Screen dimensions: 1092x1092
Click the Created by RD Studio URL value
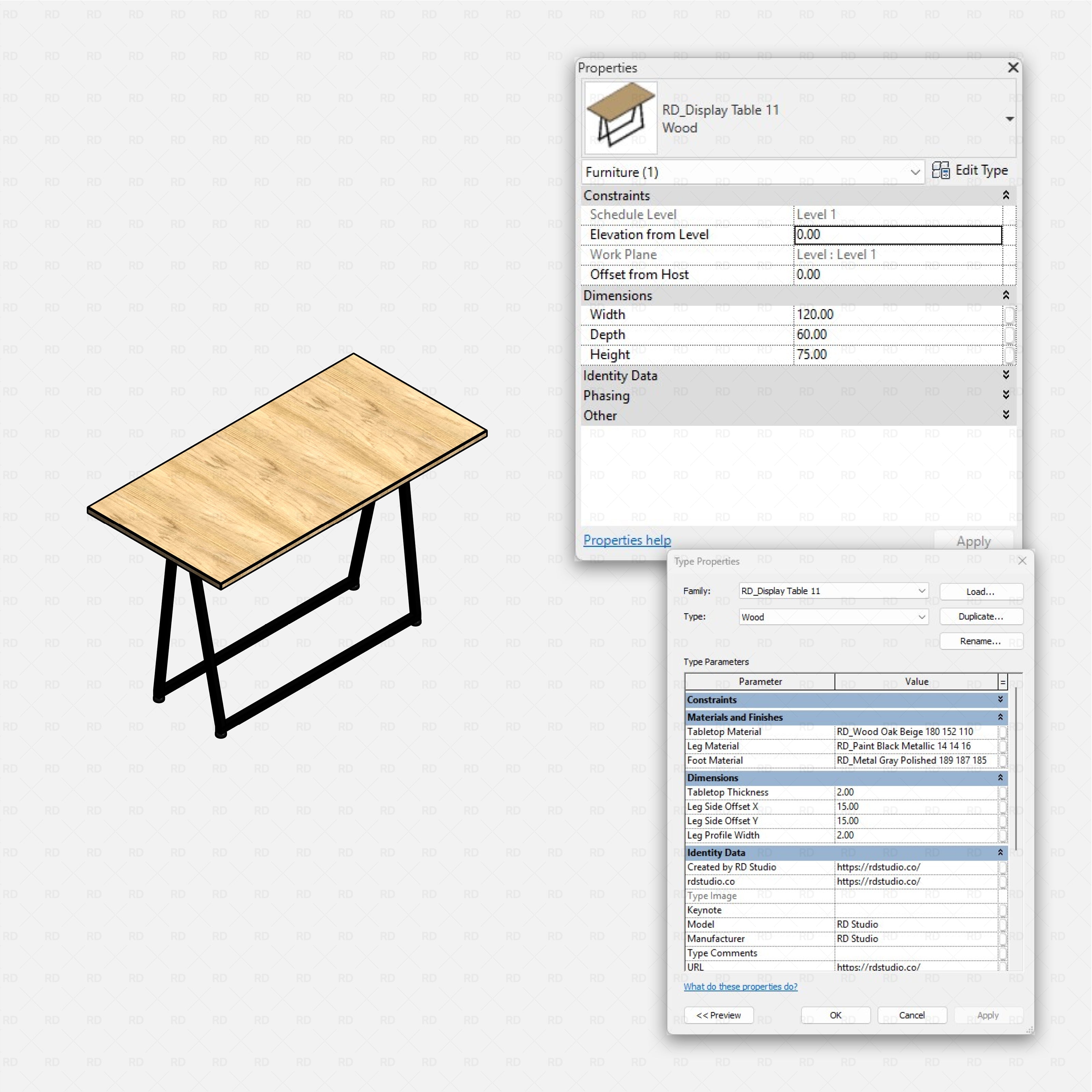916,867
